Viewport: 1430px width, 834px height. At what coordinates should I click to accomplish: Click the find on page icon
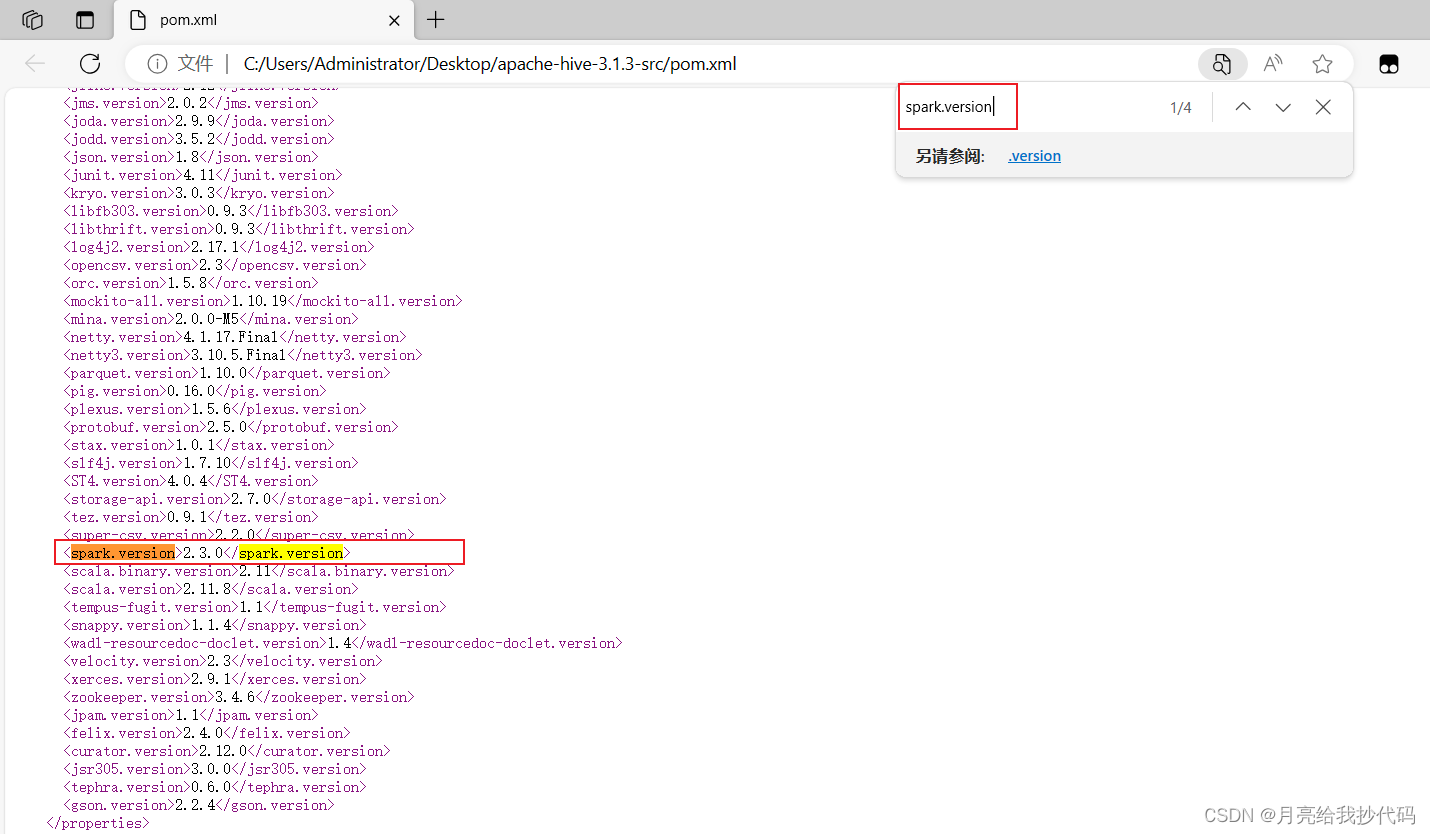click(x=1222, y=64)
